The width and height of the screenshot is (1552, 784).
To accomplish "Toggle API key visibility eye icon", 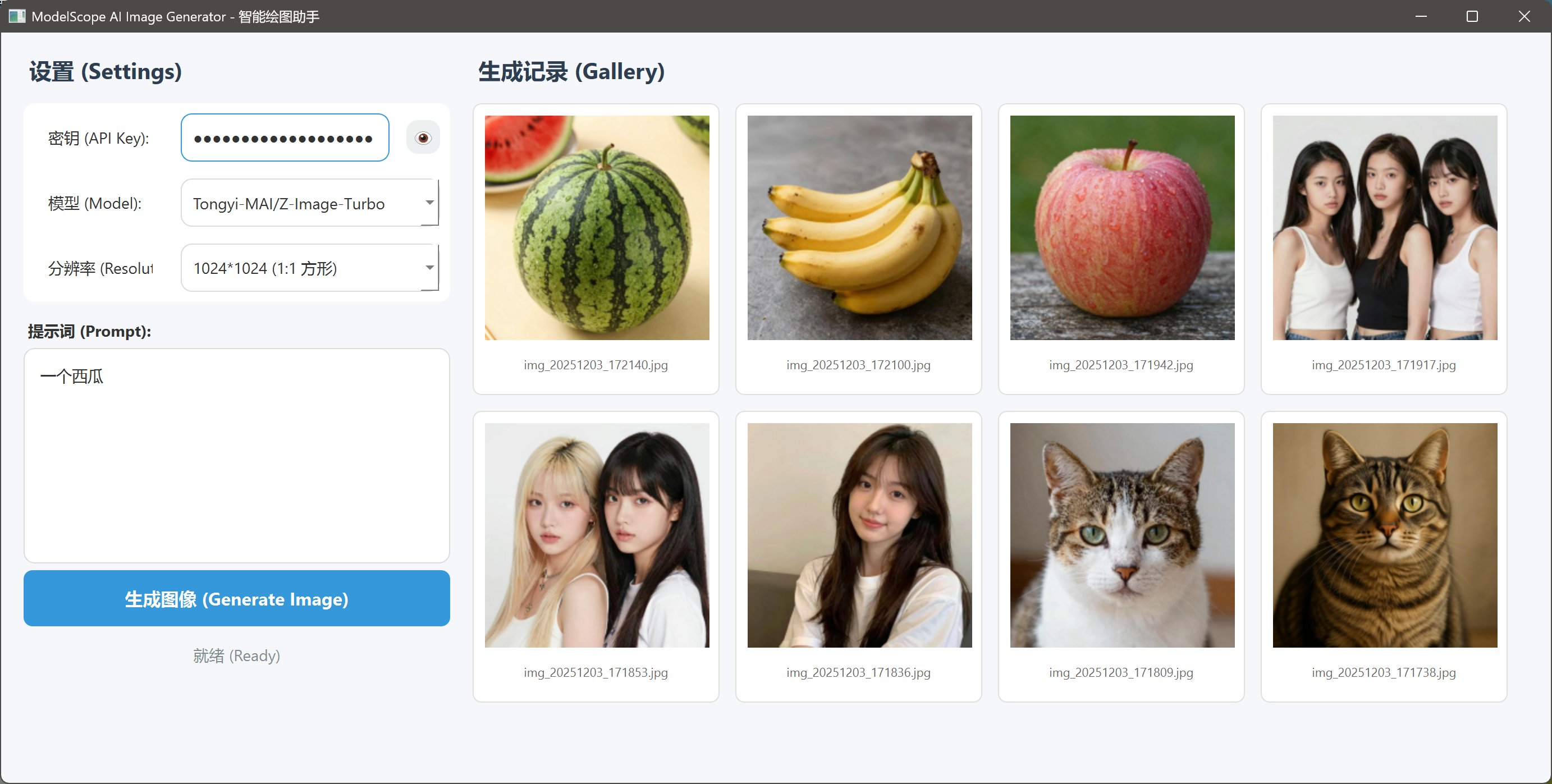I will 423,138.
